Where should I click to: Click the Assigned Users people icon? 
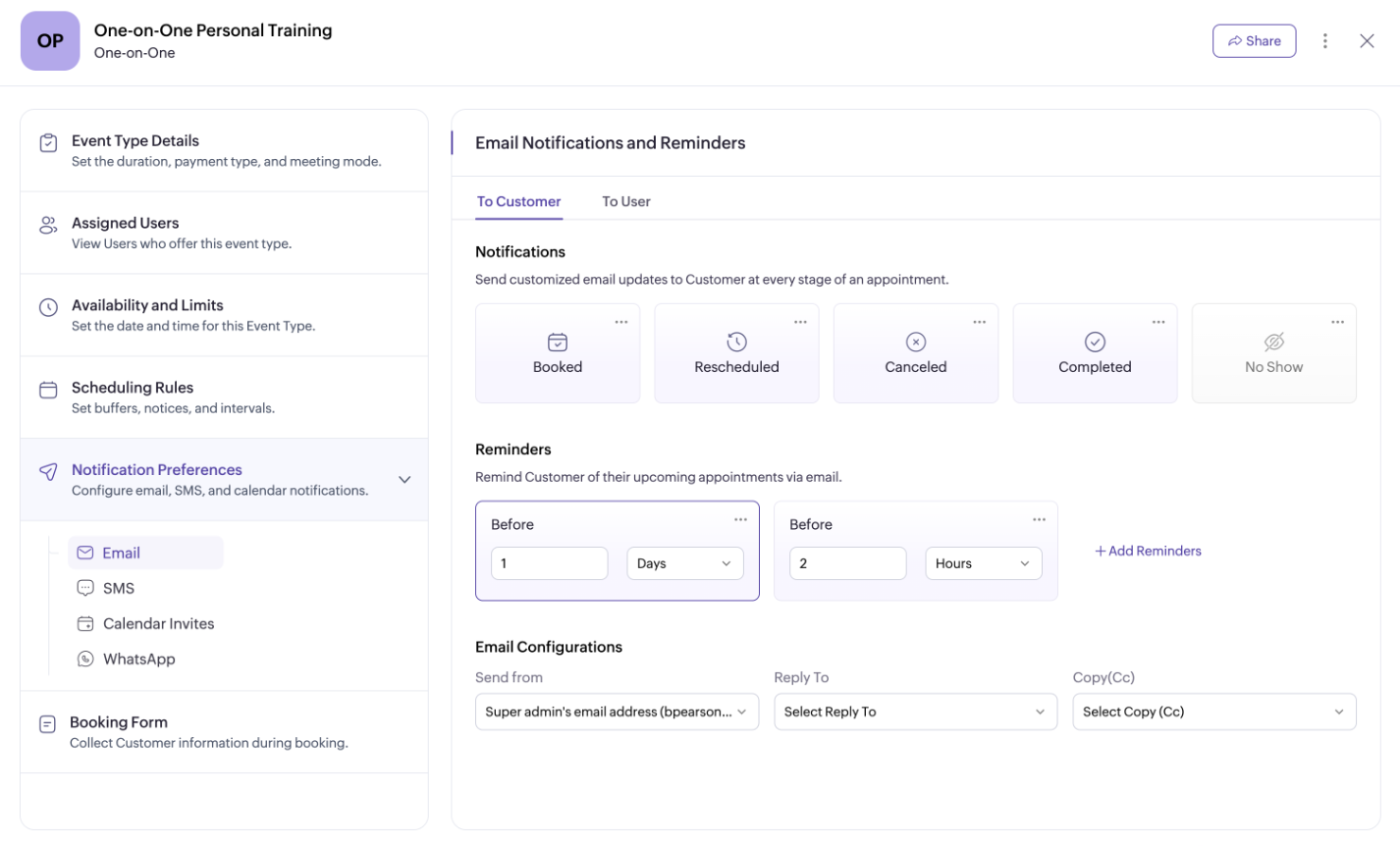click(x=48, y=225)
